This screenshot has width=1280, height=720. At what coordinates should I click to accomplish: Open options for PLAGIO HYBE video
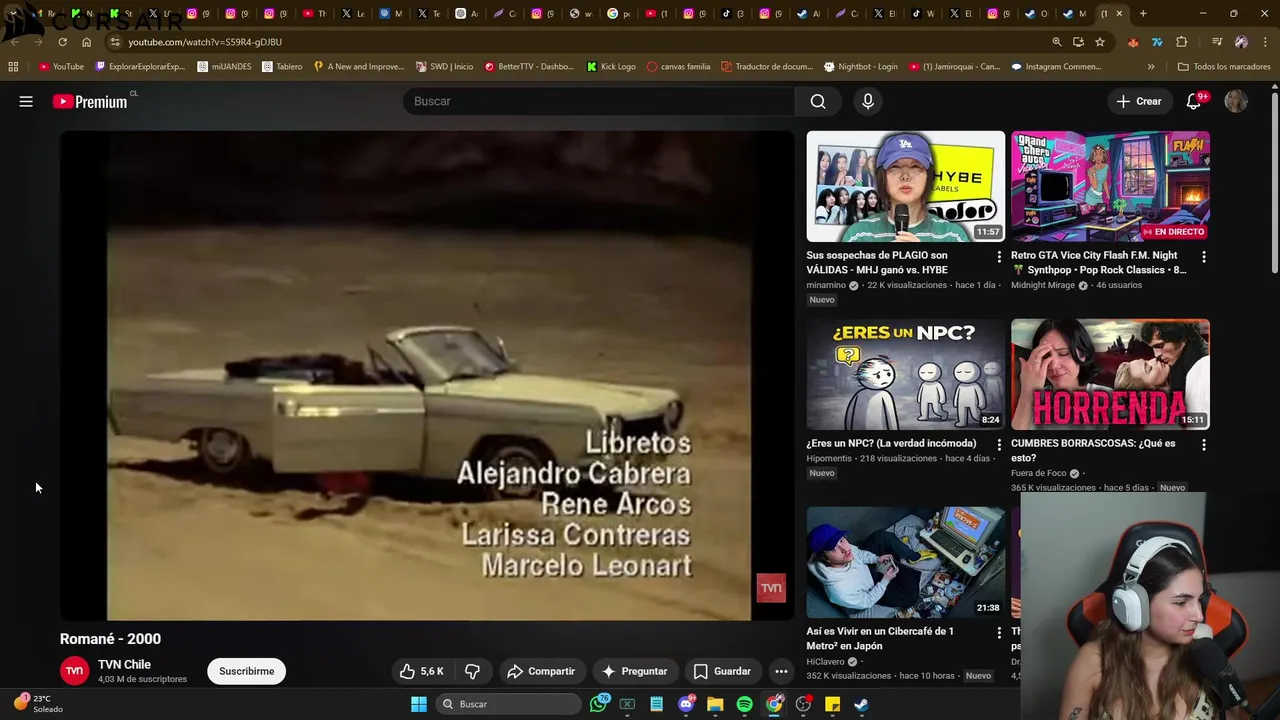click(x=998, y=257)
